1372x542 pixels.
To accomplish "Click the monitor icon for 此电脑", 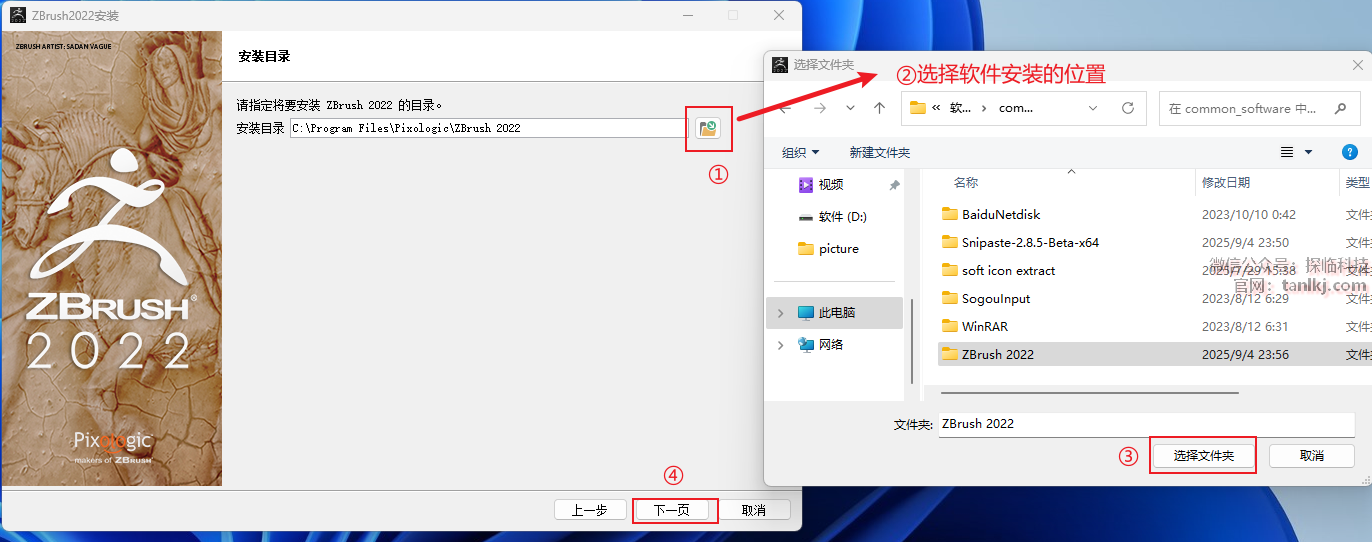I will tap(806, 313).
